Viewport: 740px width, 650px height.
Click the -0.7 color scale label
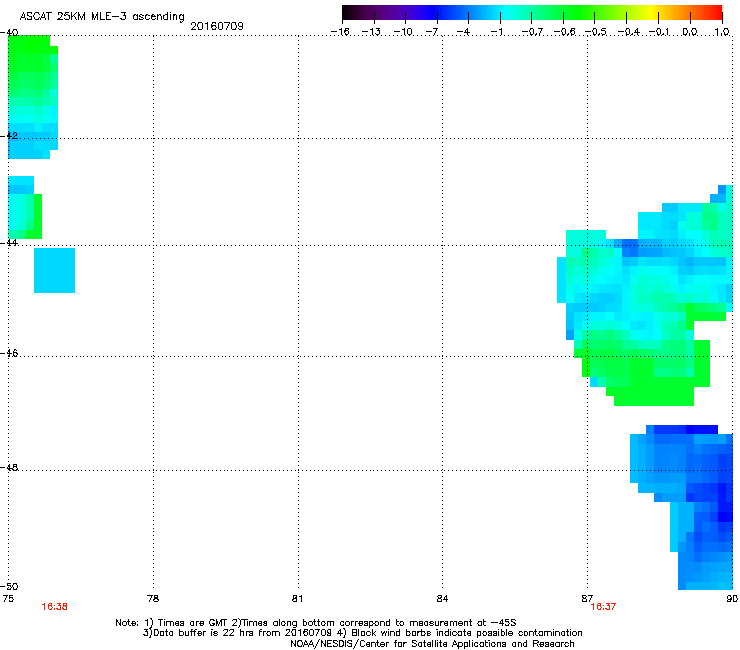click(x=532, y=32)
